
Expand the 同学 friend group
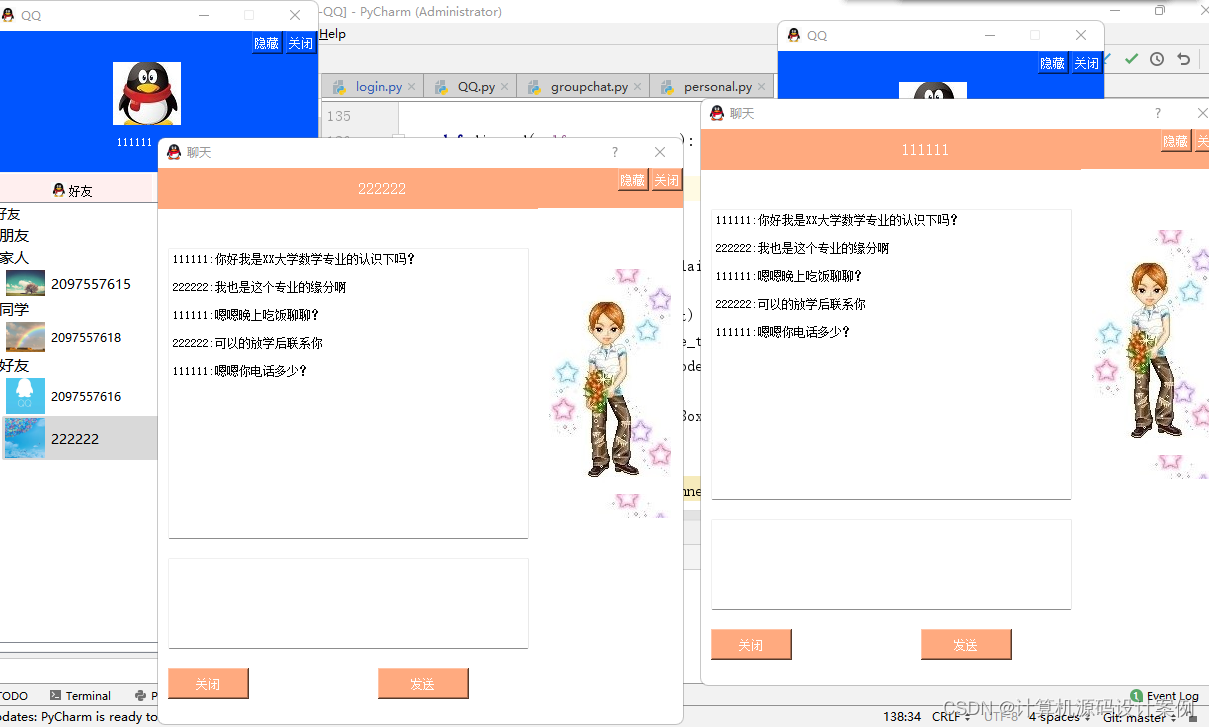(x=14, y=309)
